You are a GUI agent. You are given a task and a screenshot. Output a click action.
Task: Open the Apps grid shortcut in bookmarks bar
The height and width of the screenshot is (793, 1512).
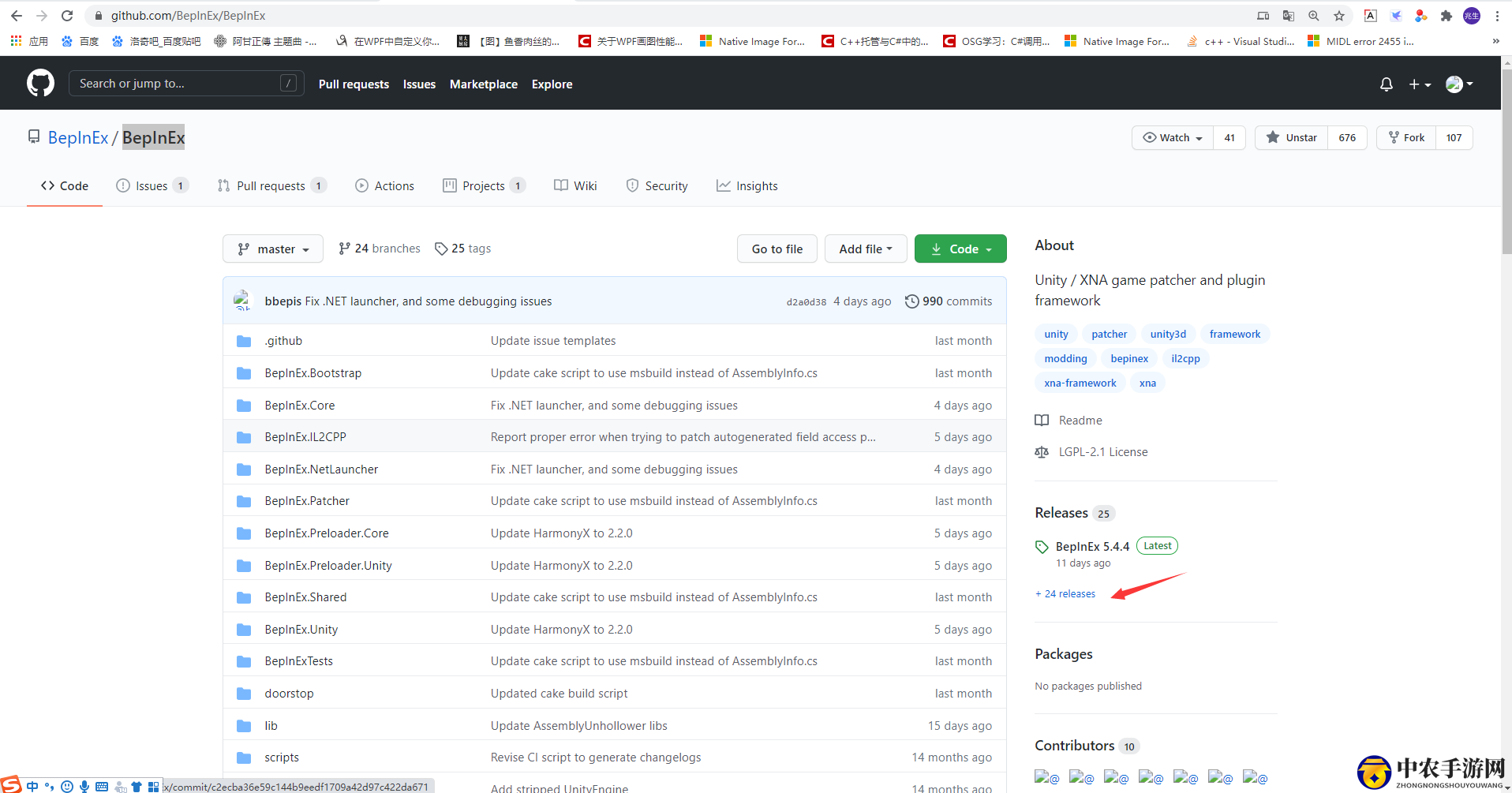[x=28, y=41]
